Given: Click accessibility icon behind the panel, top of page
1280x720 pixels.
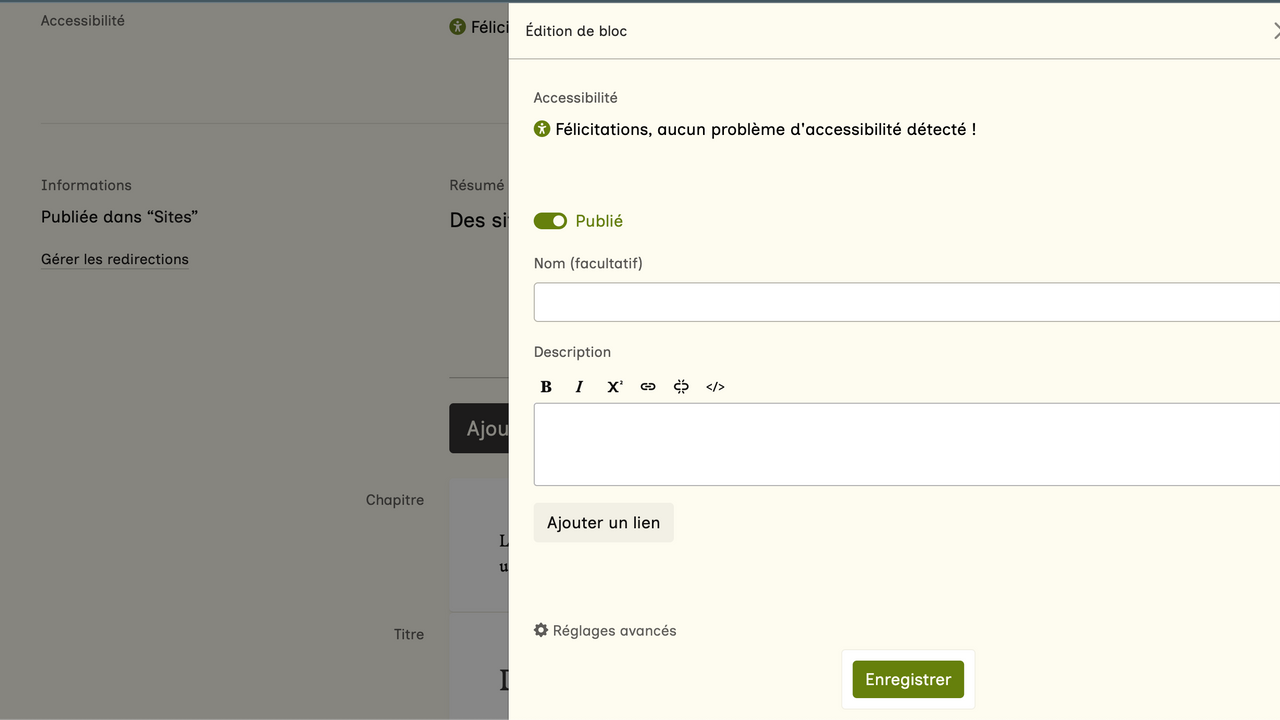Looking at the screenshot, I should tap(458, 27).
